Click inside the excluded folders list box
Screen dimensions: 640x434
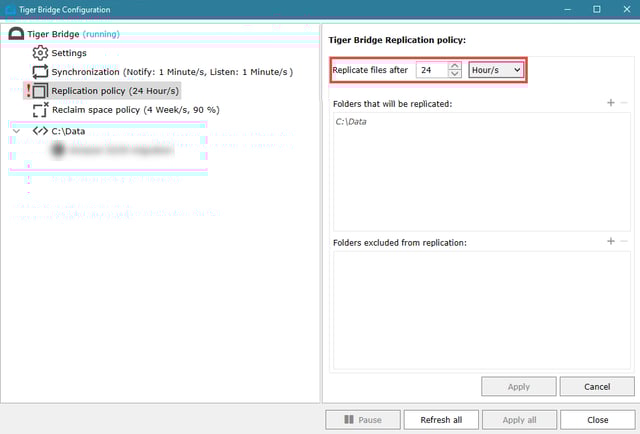[482, 310]
